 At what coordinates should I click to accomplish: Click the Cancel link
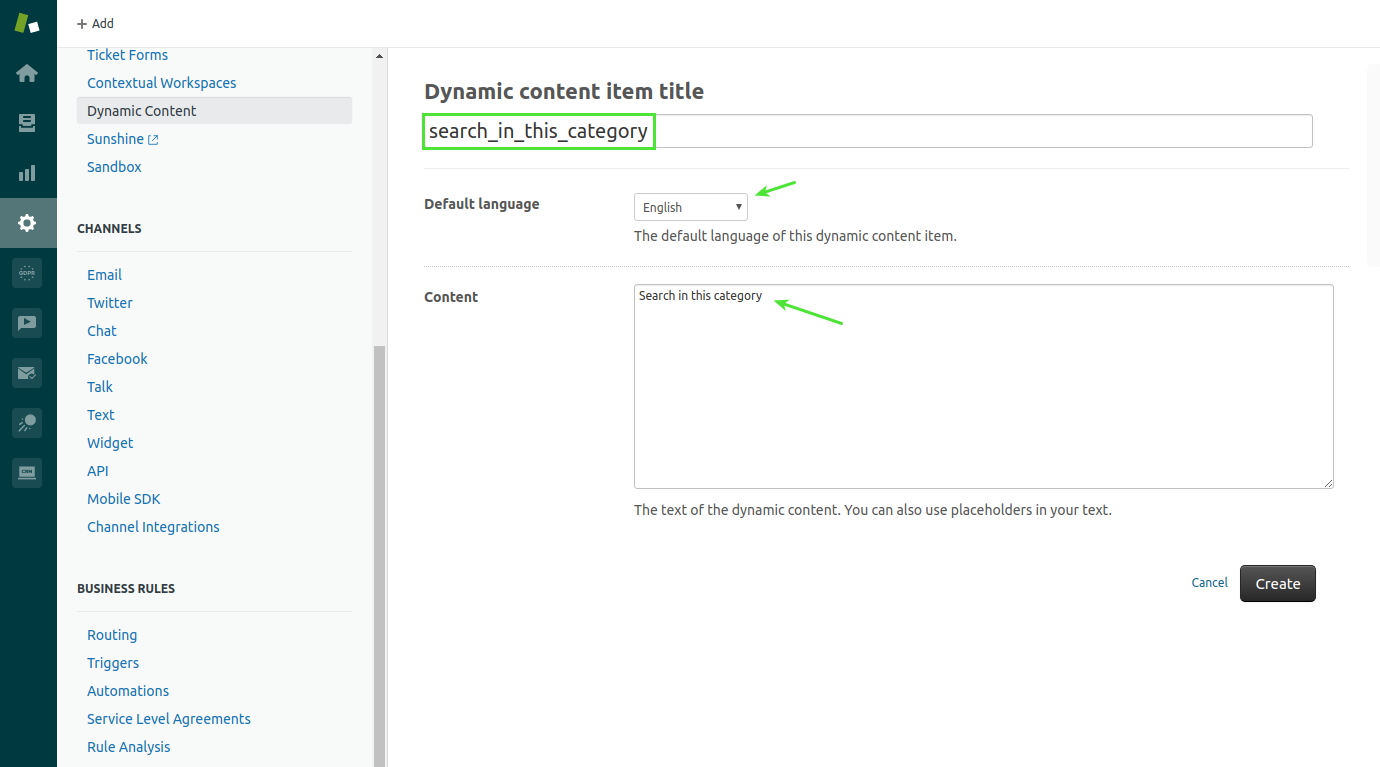pyautogui.click(x=1209, y=583)
